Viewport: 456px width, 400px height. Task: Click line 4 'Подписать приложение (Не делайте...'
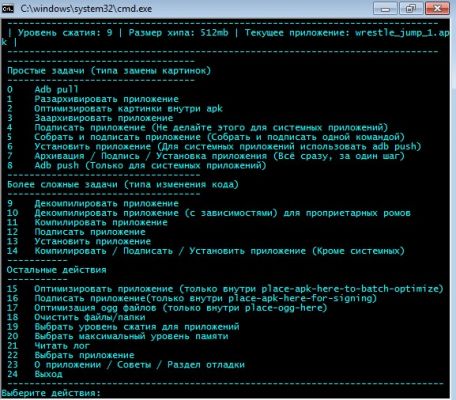click(x=198, y=128)
